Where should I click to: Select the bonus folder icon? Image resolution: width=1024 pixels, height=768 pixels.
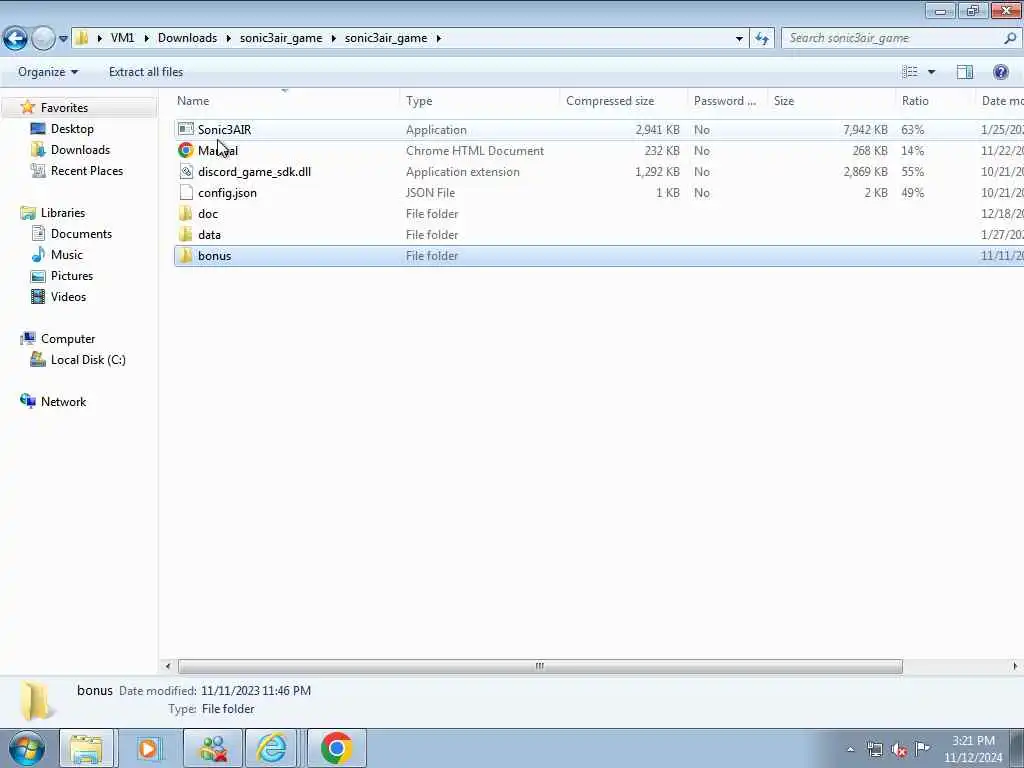tap(186, 255)
